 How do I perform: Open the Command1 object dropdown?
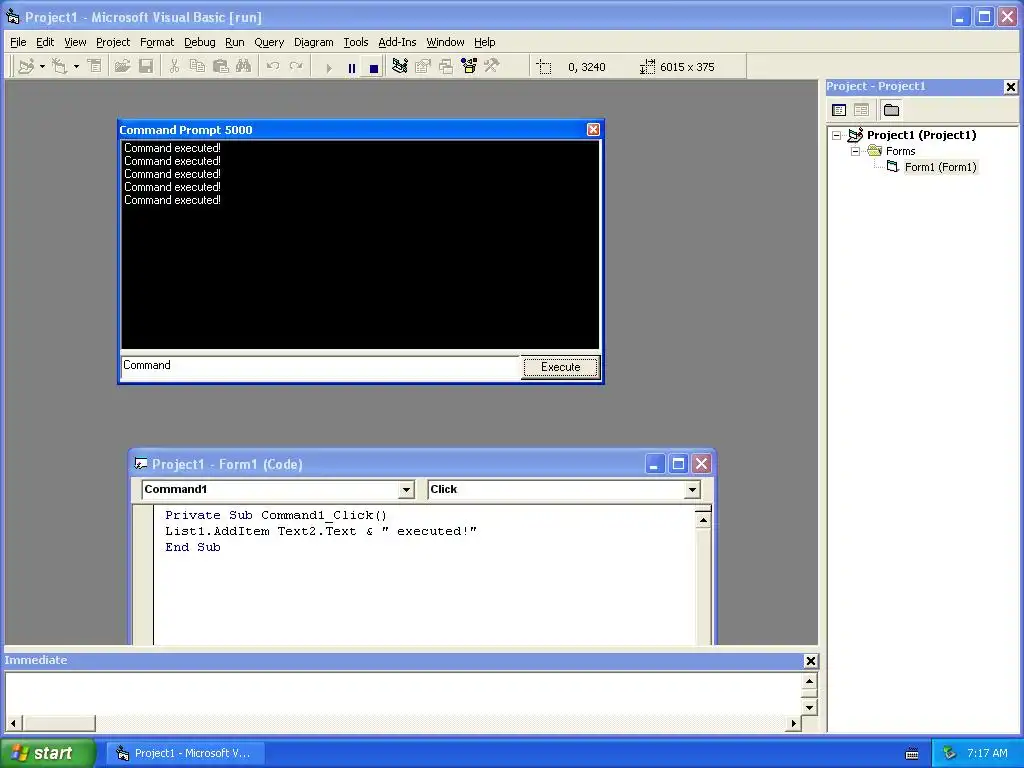[406, 489]
